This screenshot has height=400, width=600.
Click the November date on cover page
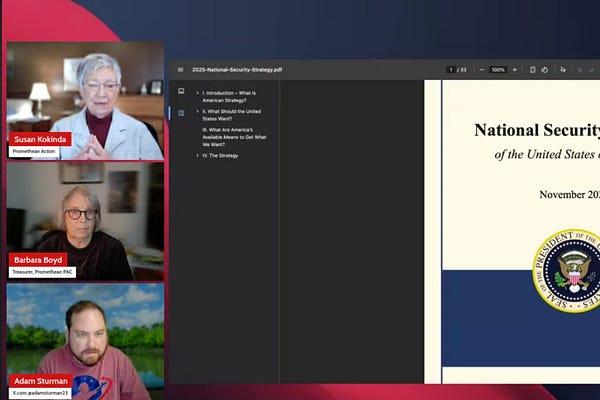coord(569,194)
